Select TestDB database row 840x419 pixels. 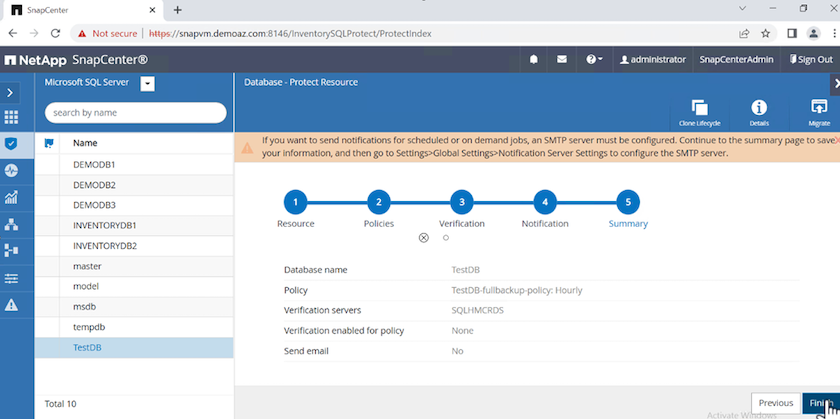point(134,347)
